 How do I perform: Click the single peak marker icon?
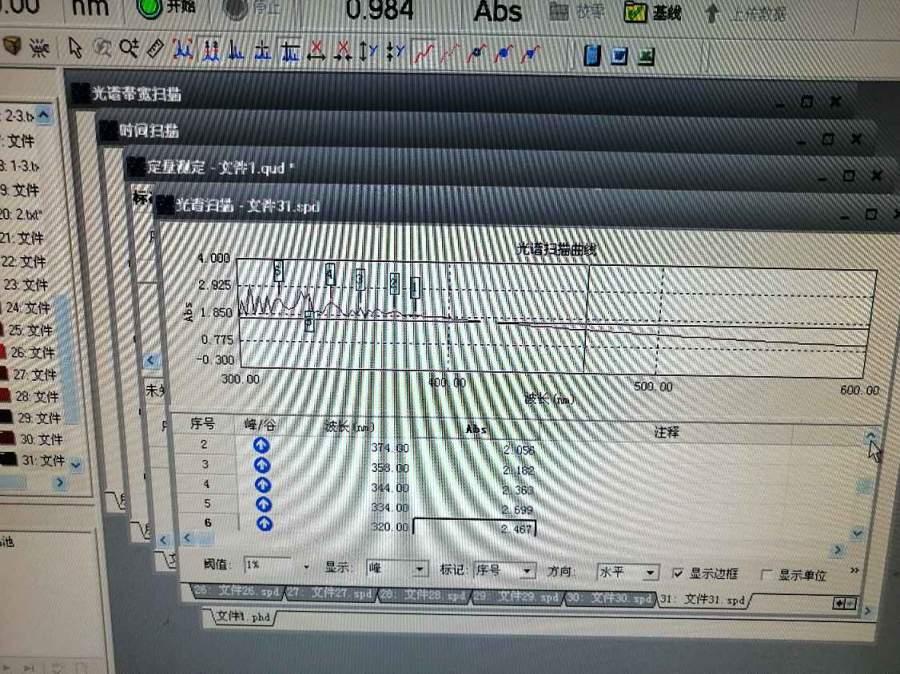click(x=236, y=51)
